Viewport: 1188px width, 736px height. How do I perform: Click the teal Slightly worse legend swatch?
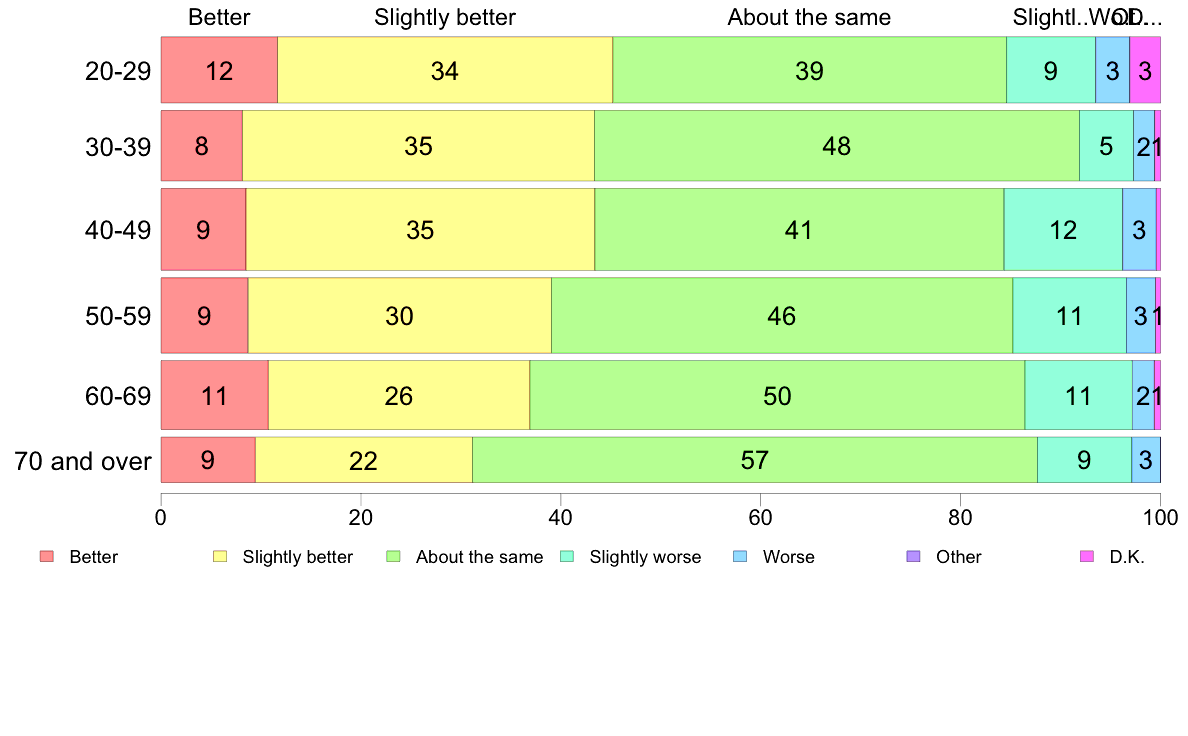point(567,556)
